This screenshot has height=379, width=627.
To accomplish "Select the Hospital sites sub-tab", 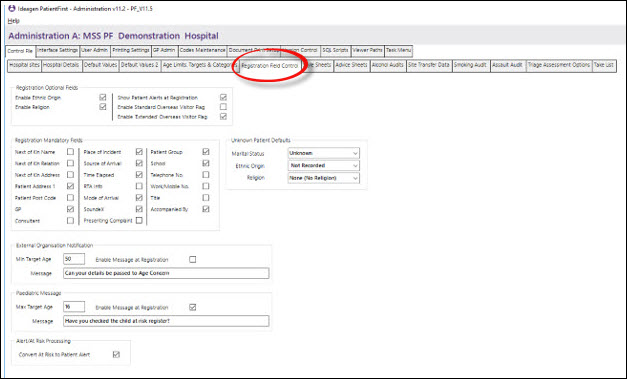I will point(24,66).
